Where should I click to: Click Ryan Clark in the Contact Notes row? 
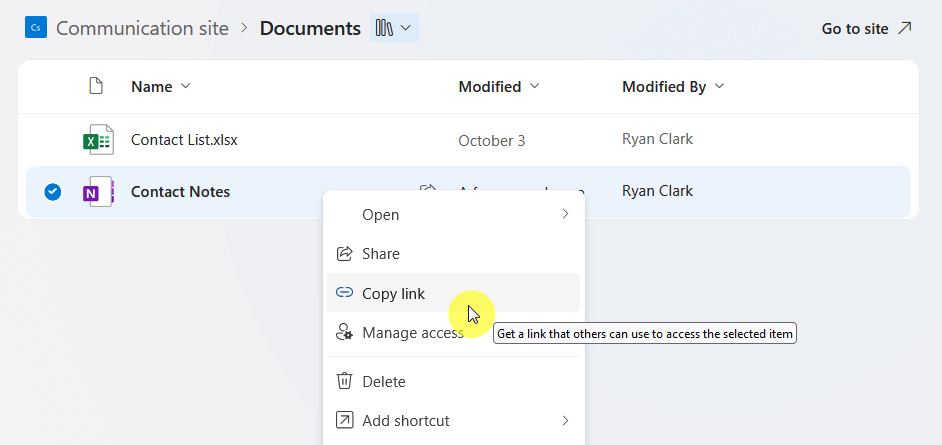tap(657, 191)
